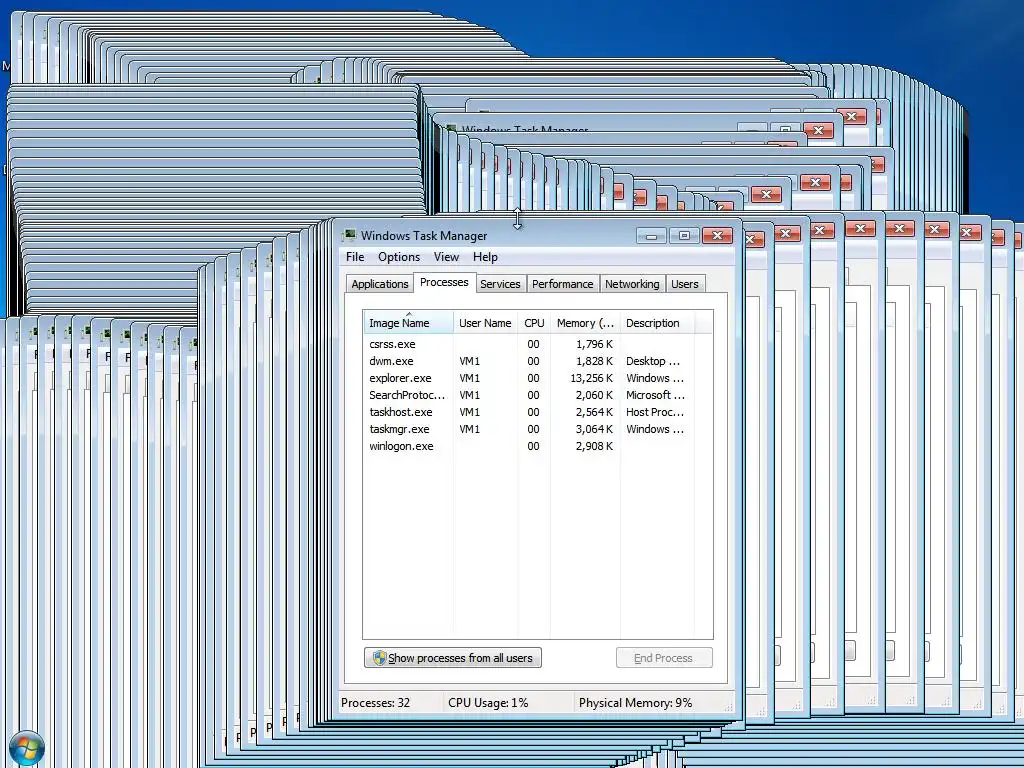Screen dimensions: 1024x768
Task: Sort by User Name column header
Action: click(485, 323)
